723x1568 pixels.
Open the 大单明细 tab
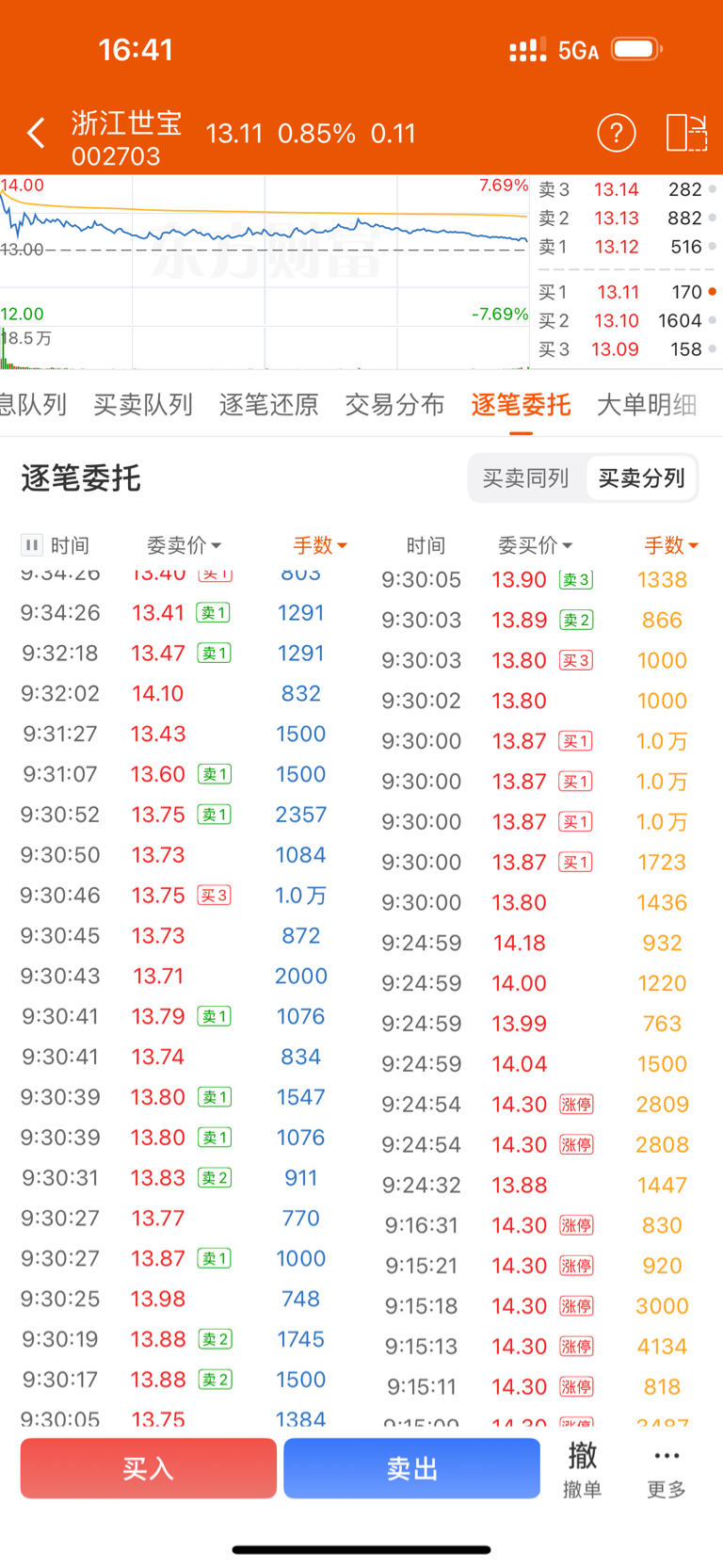click(647, 405)
